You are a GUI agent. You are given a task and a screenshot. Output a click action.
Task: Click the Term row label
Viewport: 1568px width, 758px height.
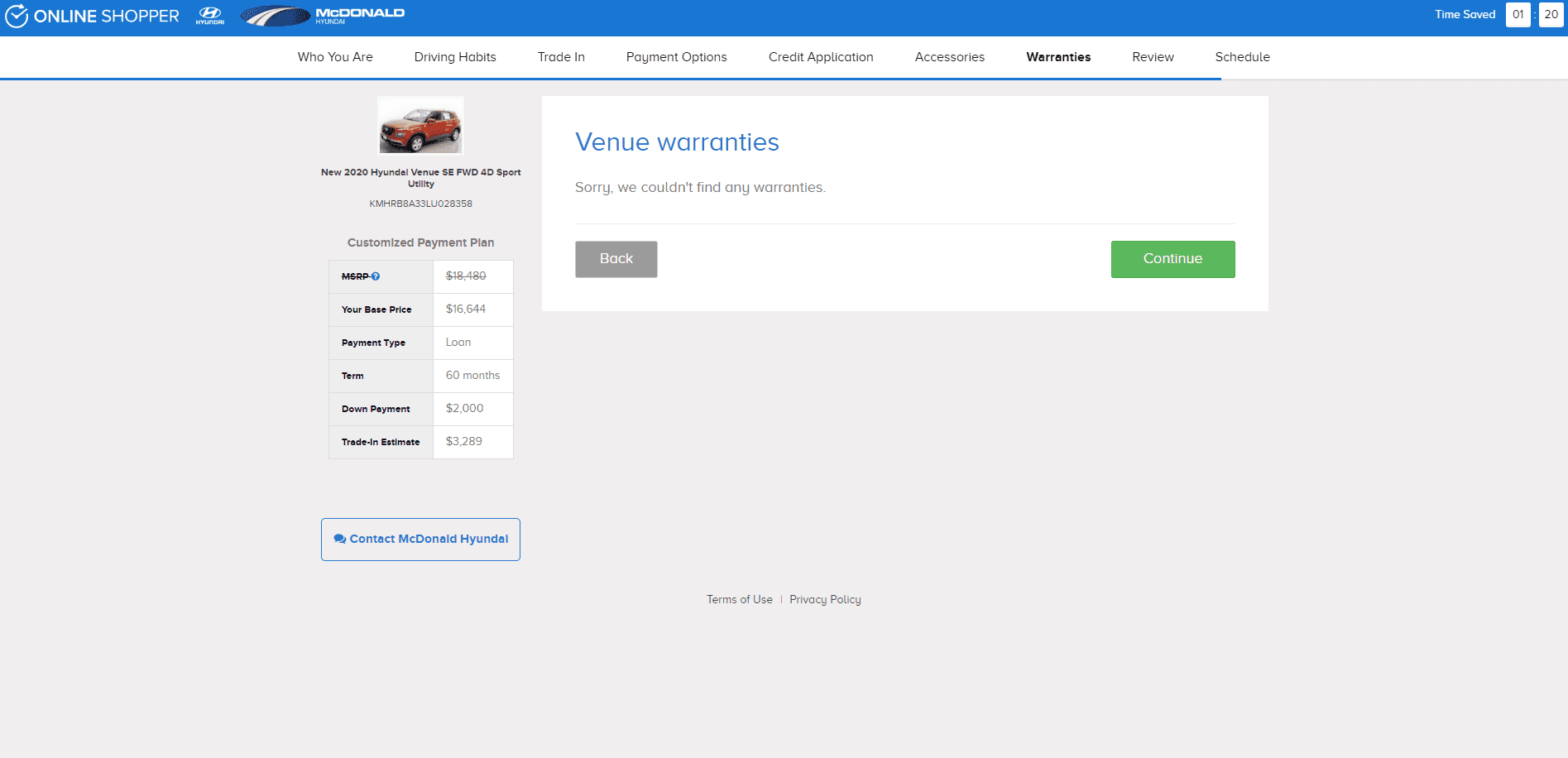352,376
